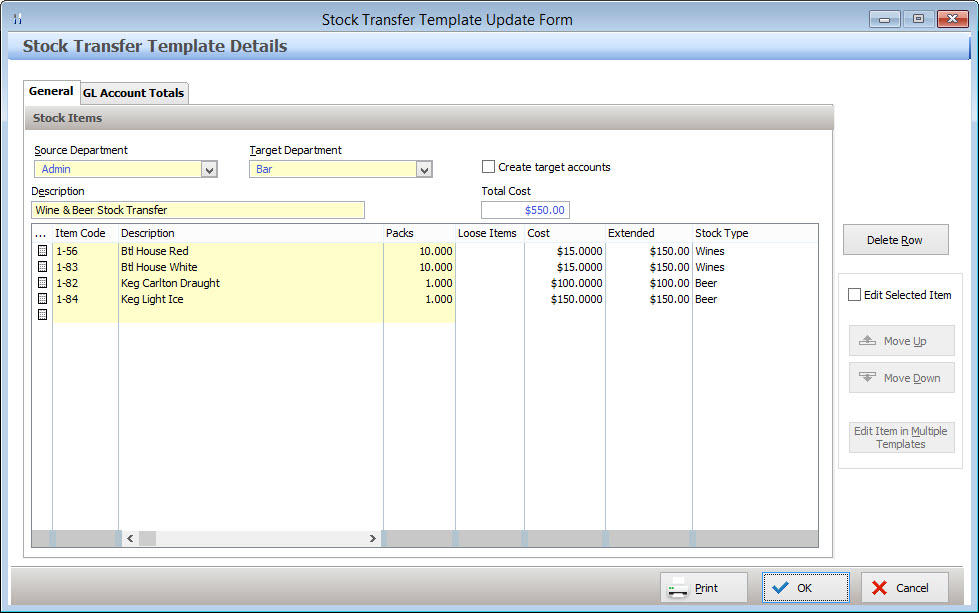979x613 pixels.
Task: Open the Target Department dropdown
Action: [x=424, y=169]
